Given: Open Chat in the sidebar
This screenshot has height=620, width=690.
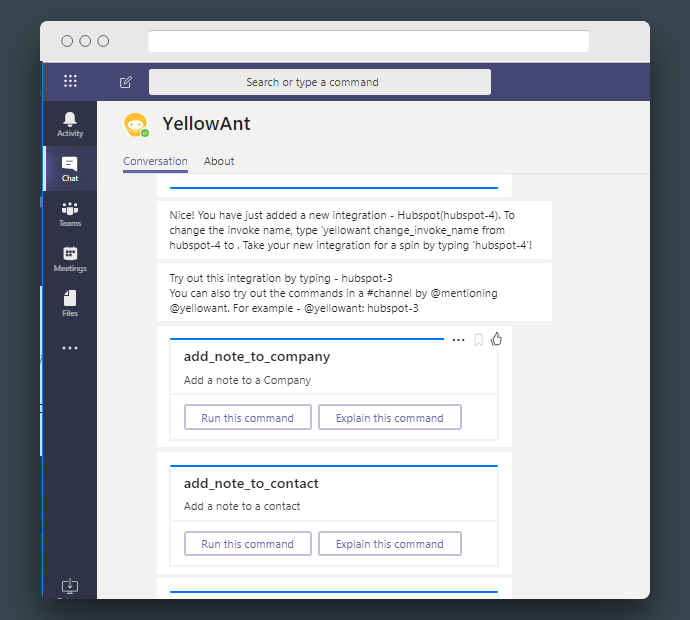Looking at the screenshot, I should pyautogui.click(x=70, y=169).
